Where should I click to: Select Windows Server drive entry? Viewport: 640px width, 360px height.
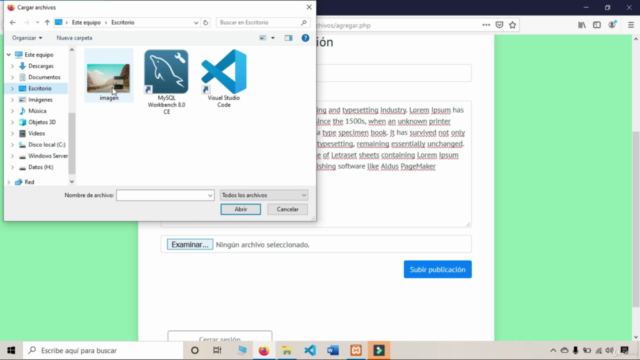coord(48,156)
